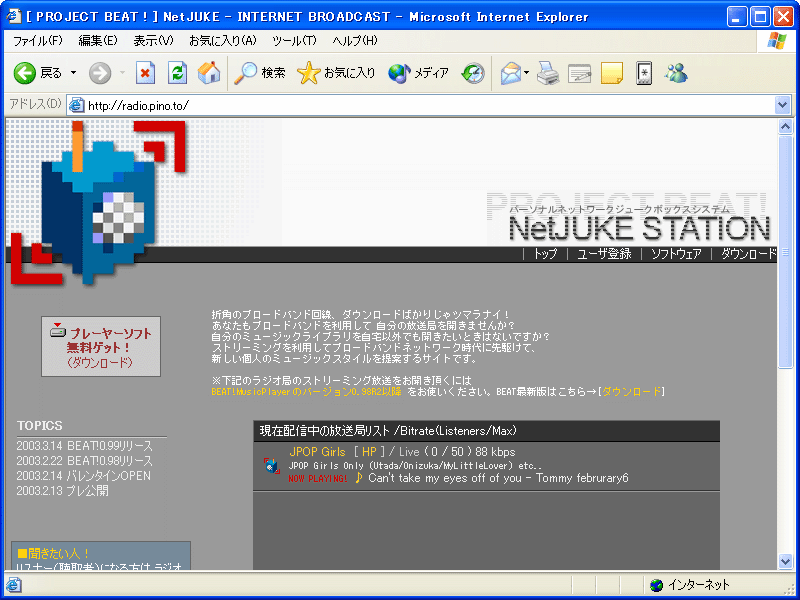This screenshot has width=800, height=600.
Task: Click the scrollbar down arrow
Action: pyautogui.click(x=785, y=561)
